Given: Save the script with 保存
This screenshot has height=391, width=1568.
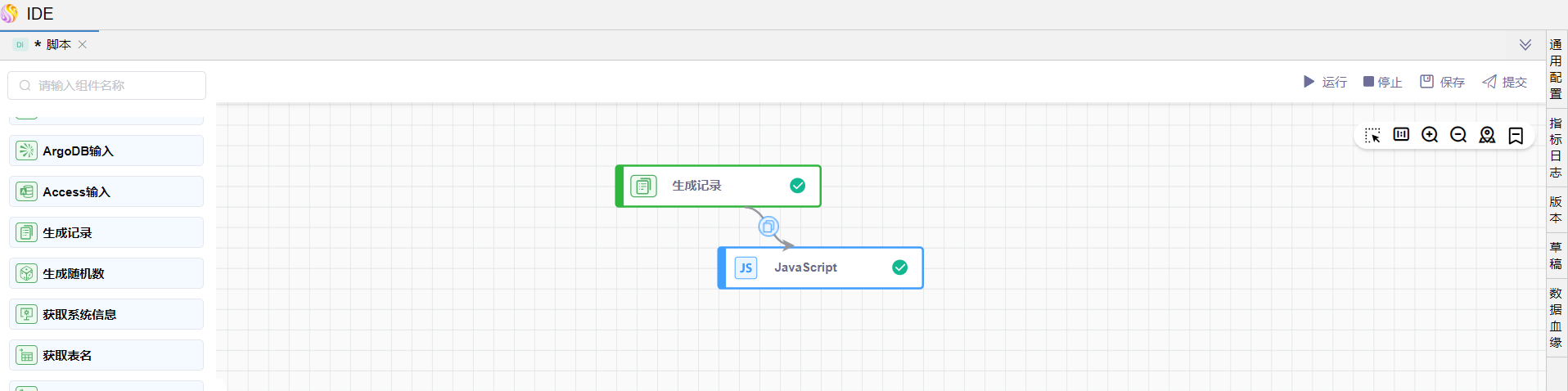Looking at the screenshot, I should click(1443, 82).
